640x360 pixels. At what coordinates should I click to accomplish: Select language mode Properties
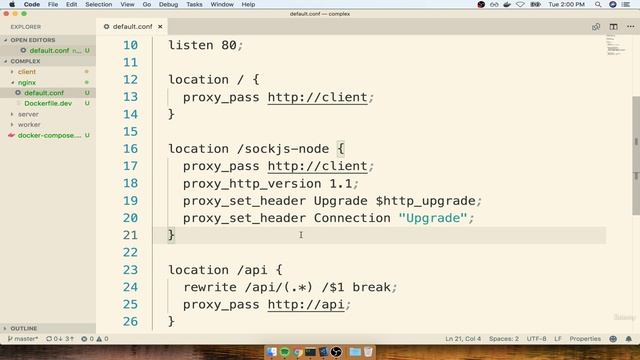[585, 339]
